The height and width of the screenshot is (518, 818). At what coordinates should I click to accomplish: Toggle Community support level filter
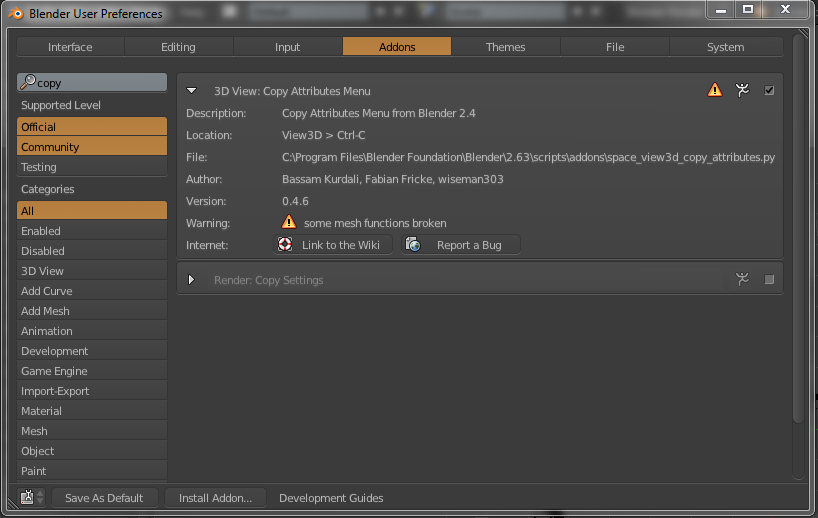92,147
